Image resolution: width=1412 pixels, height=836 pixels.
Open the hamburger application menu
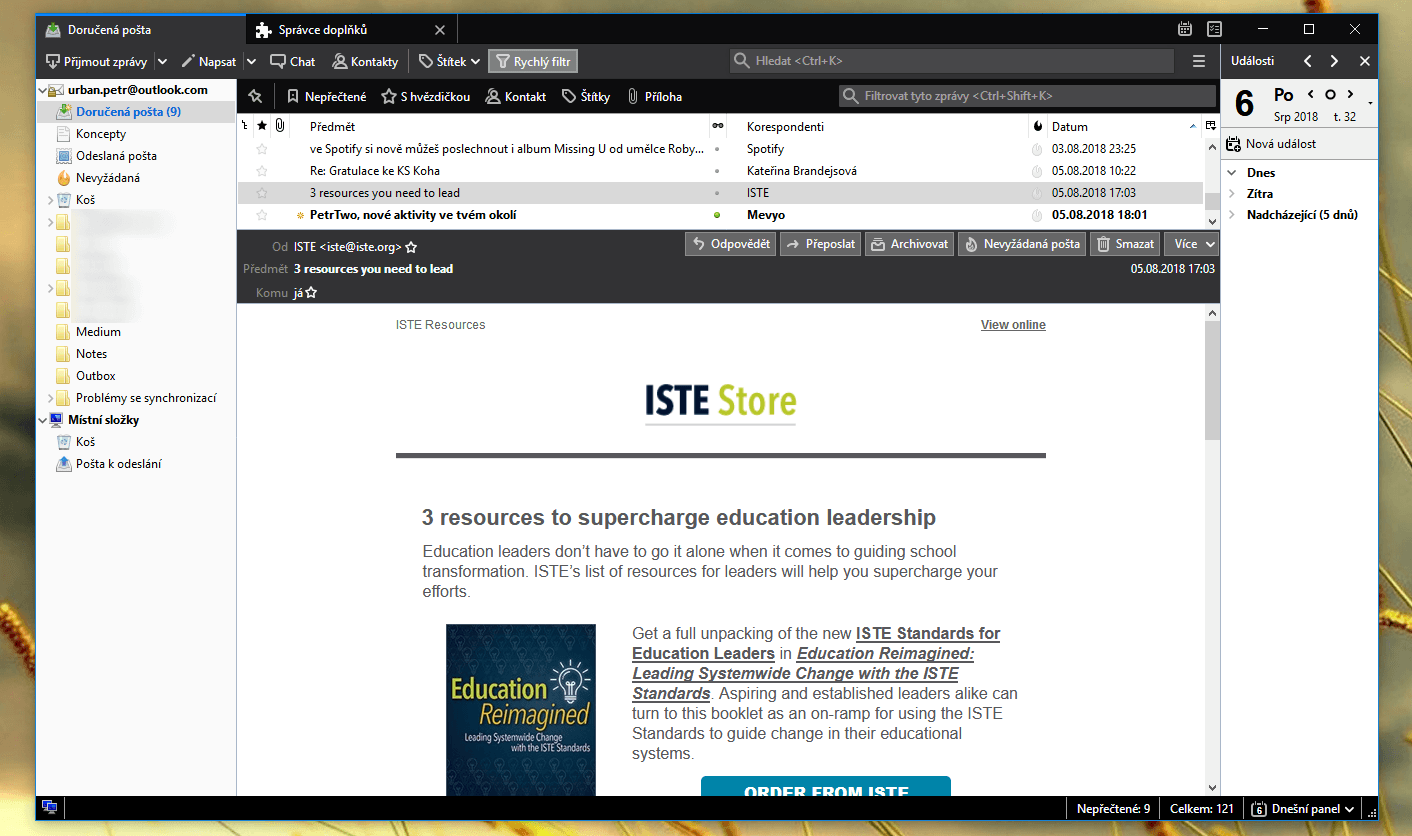(x=1199, y=62)
